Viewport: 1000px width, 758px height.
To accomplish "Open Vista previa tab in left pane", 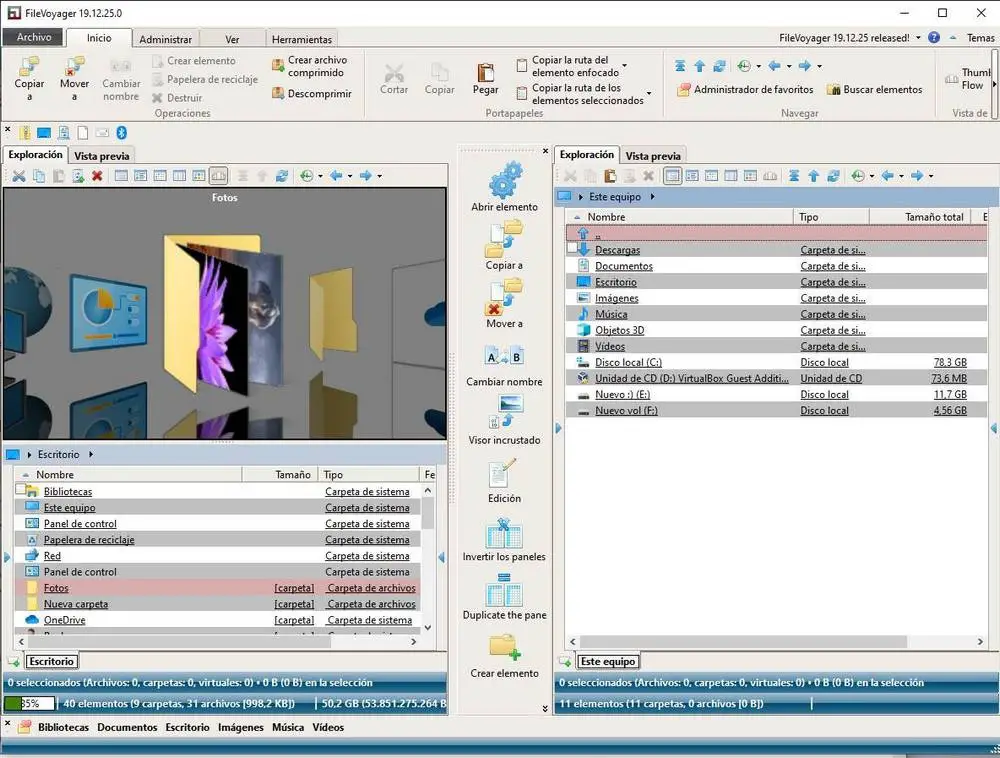I will pyautogui.click(x=101, y=156).
